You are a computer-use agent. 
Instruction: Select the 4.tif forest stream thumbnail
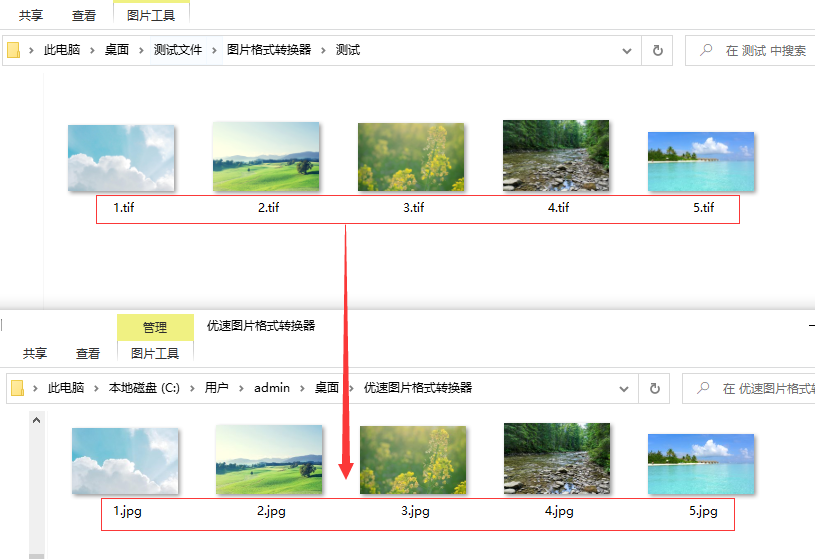(x=556, y=155)
